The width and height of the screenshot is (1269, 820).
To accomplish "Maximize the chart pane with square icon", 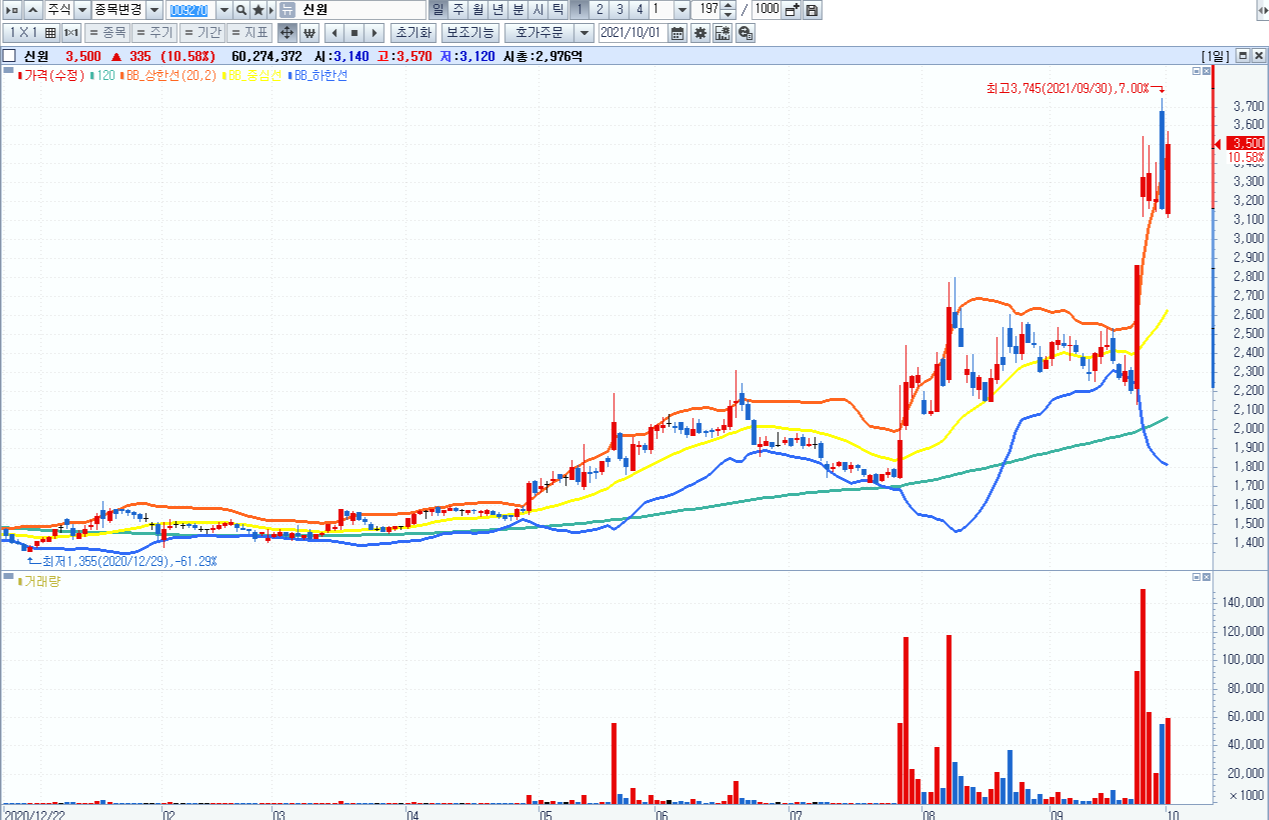I will tap(1242, 56).
